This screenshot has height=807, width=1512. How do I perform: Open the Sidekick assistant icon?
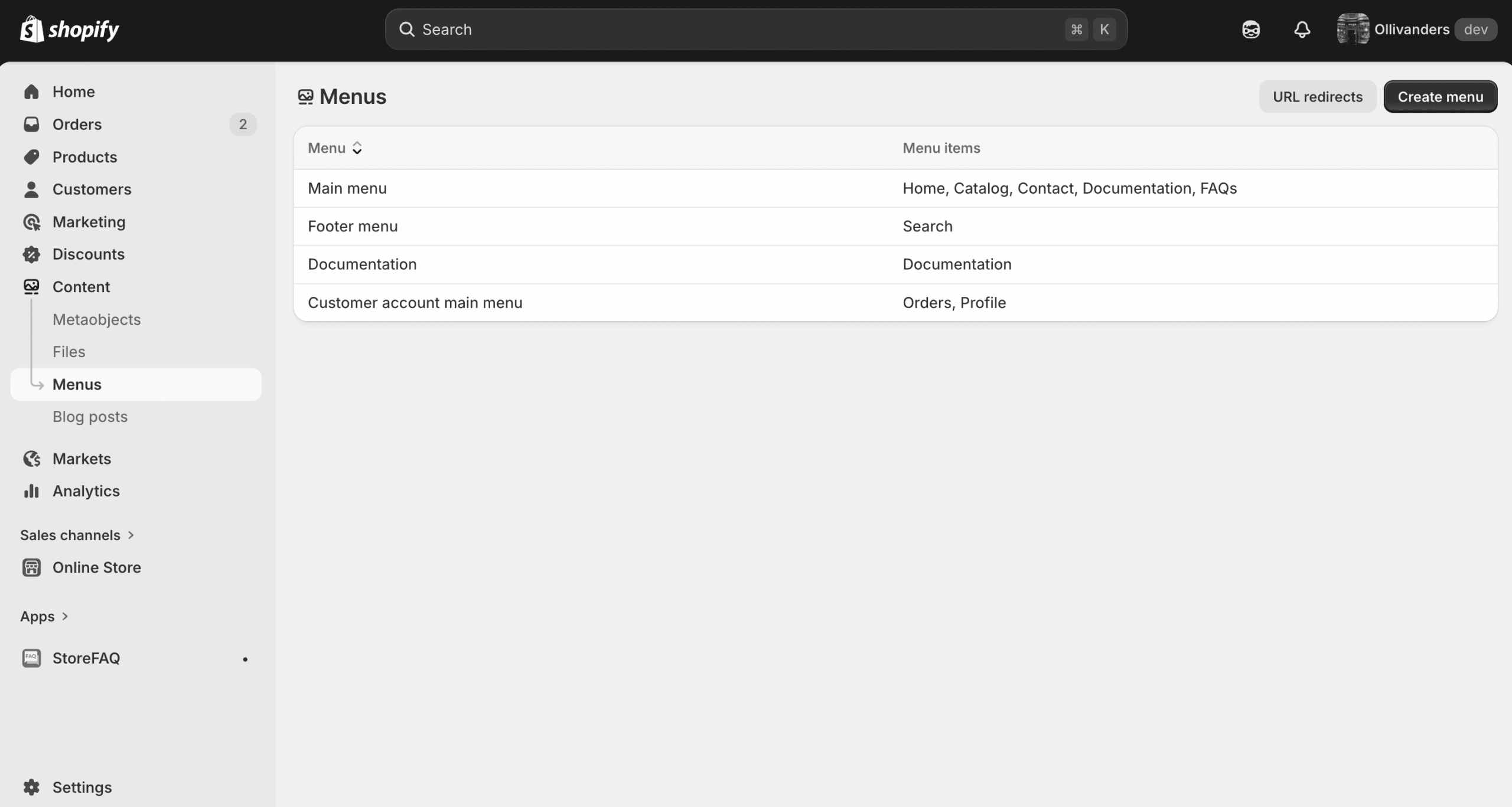coord(1250,30)
